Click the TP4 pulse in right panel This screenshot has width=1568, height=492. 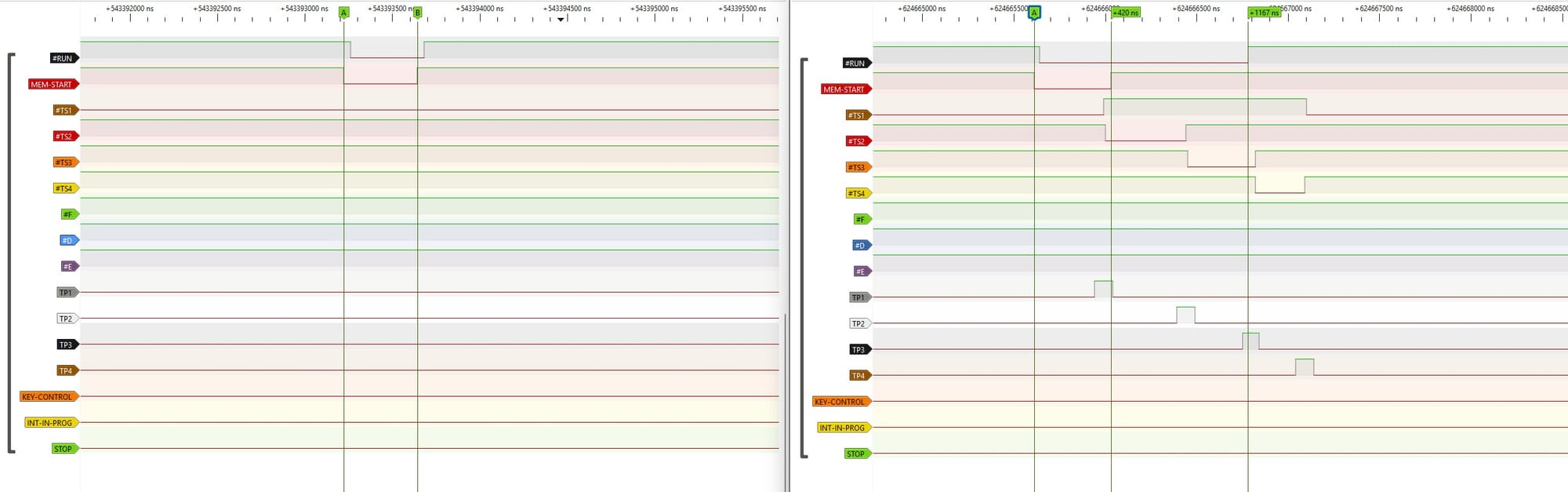[1305, 366]
